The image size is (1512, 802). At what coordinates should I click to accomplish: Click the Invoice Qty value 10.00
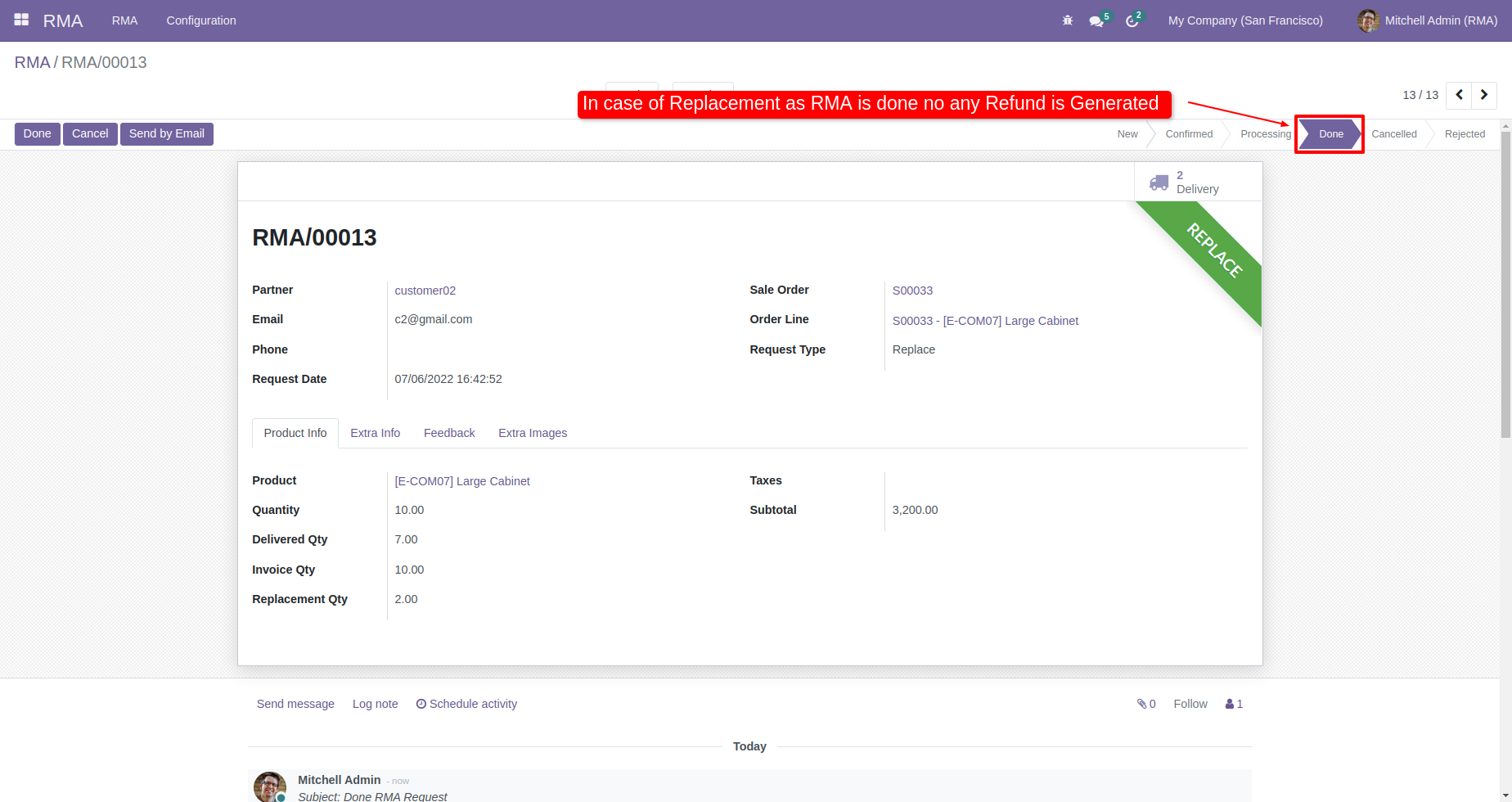coord(409,570)
